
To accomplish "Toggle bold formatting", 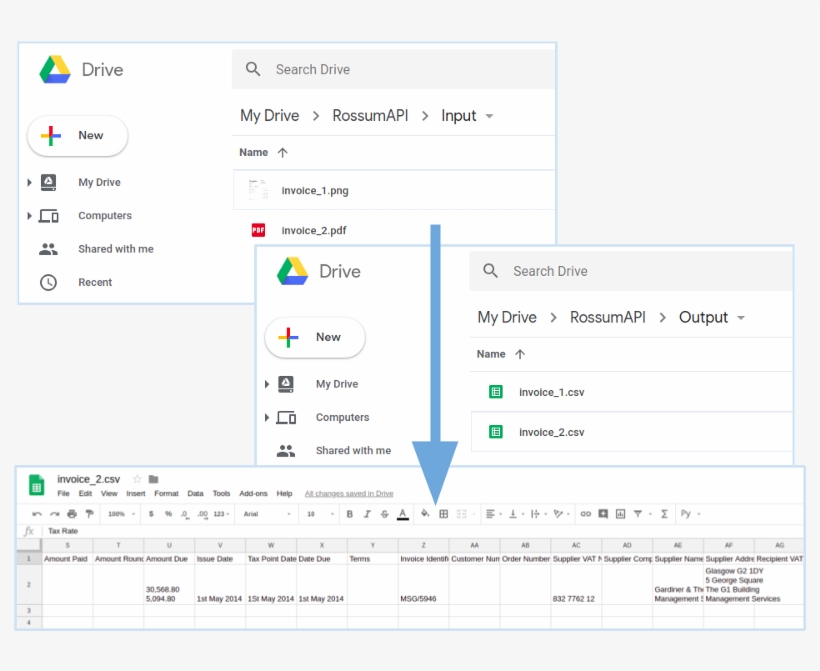I will 350,514.
